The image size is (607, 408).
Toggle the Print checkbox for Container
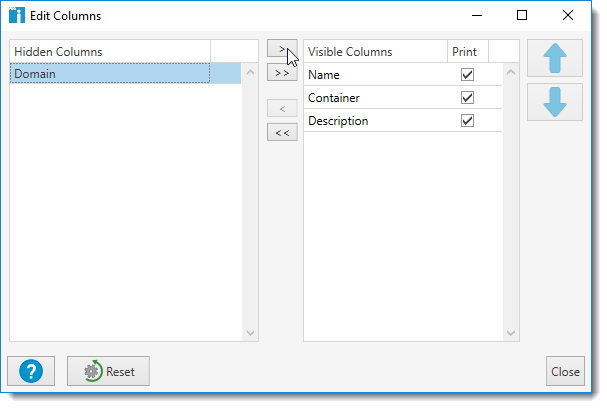(466, 98)
